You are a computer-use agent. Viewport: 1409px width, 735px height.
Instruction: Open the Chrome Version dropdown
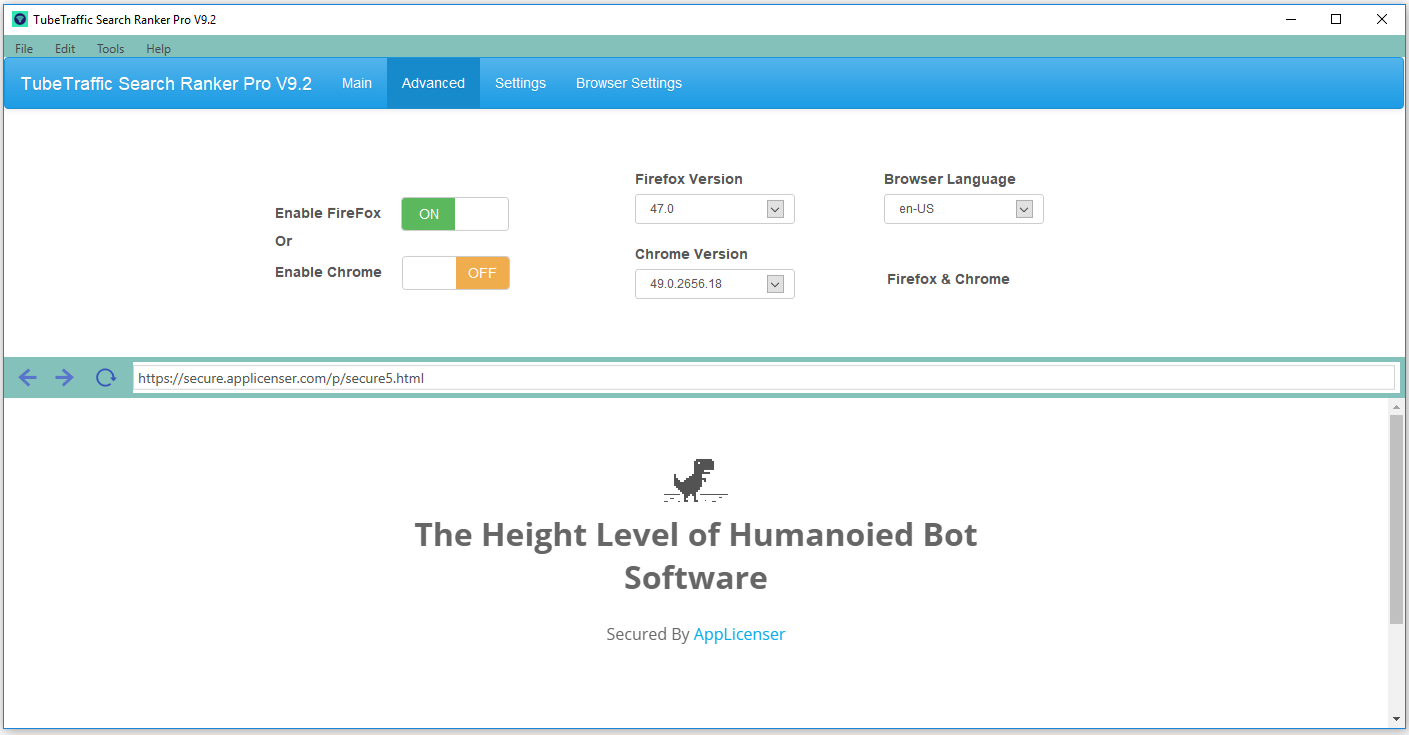tap(774, 284)
